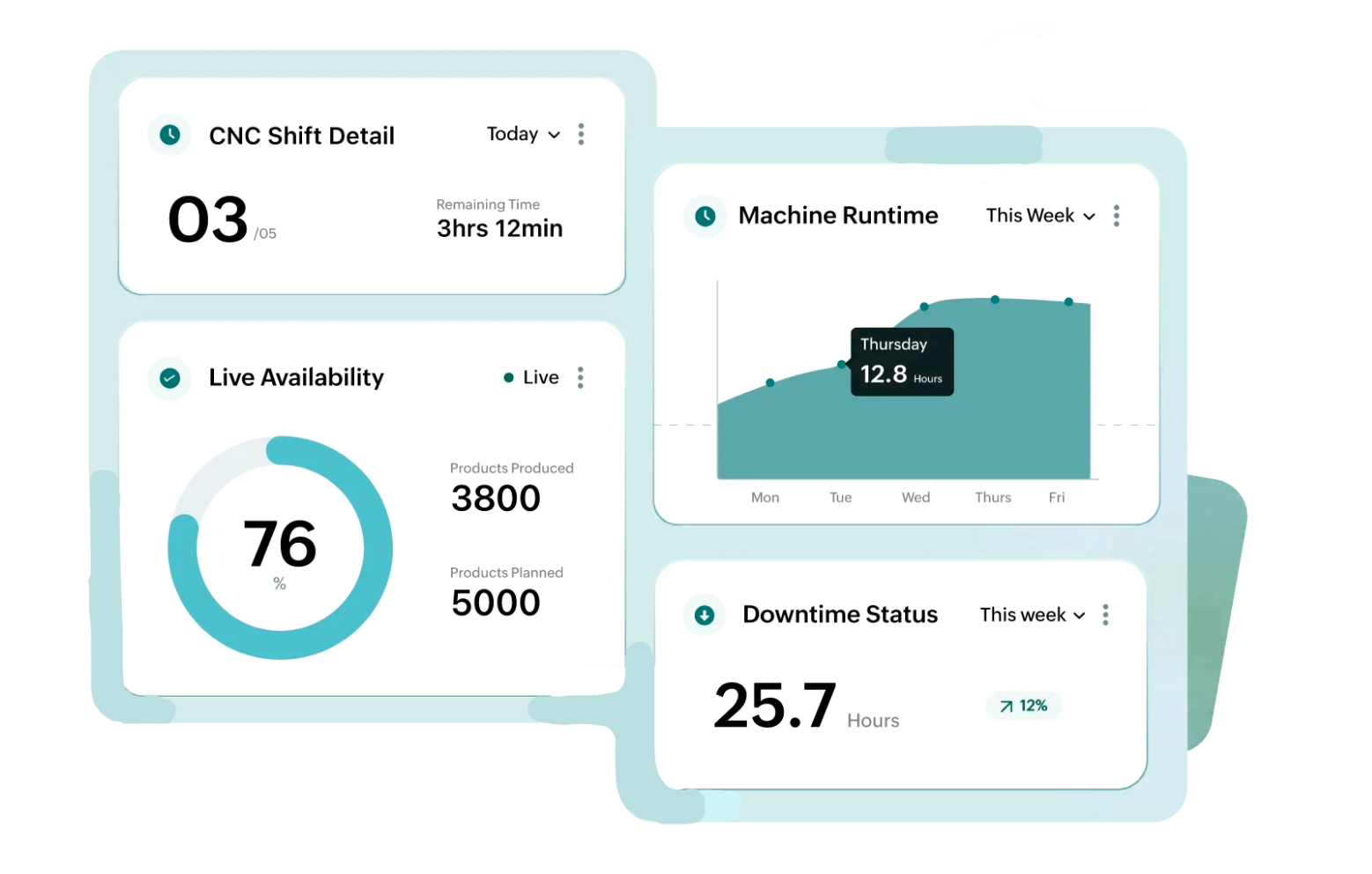The image size is (1372, 874).
Task: Open Live Availability three-dot options menu
Action: click(x=580, y=378)
